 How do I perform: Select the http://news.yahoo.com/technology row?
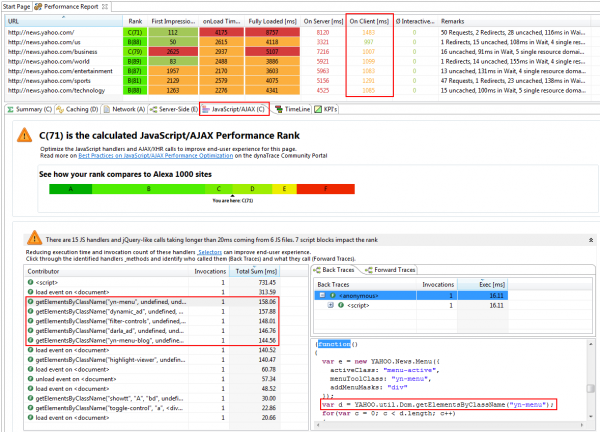[298, 90]
